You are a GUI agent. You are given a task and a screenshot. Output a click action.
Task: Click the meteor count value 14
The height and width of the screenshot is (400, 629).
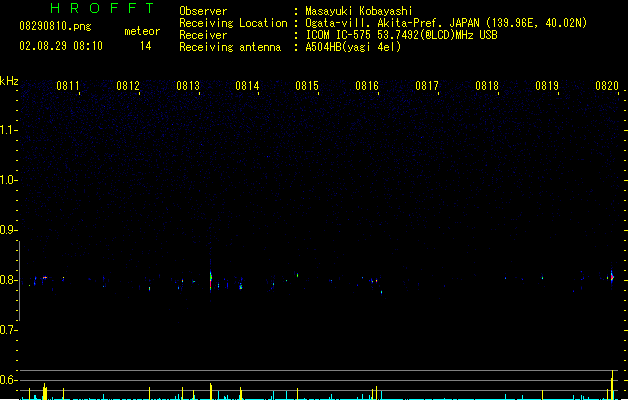click(146, 46)
